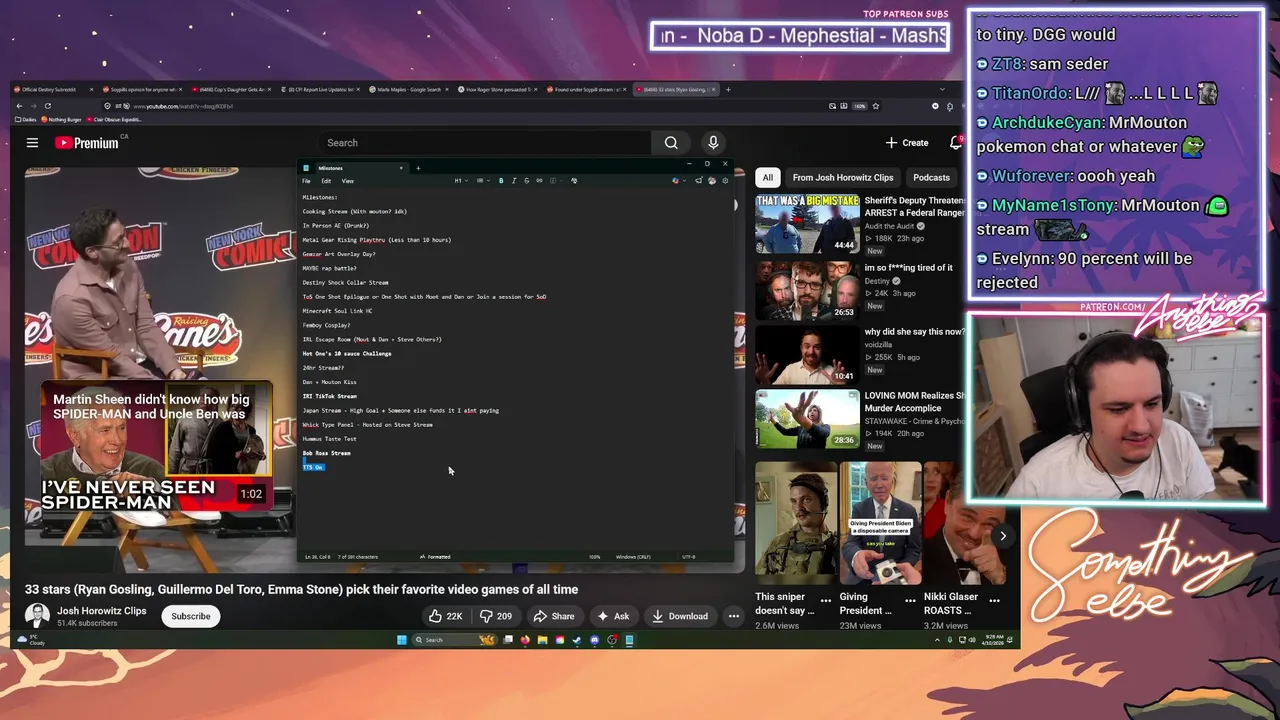This screenshot has height=720, width=1280.
Task: Open a new browser tab
Action: (x=728, y=90)
